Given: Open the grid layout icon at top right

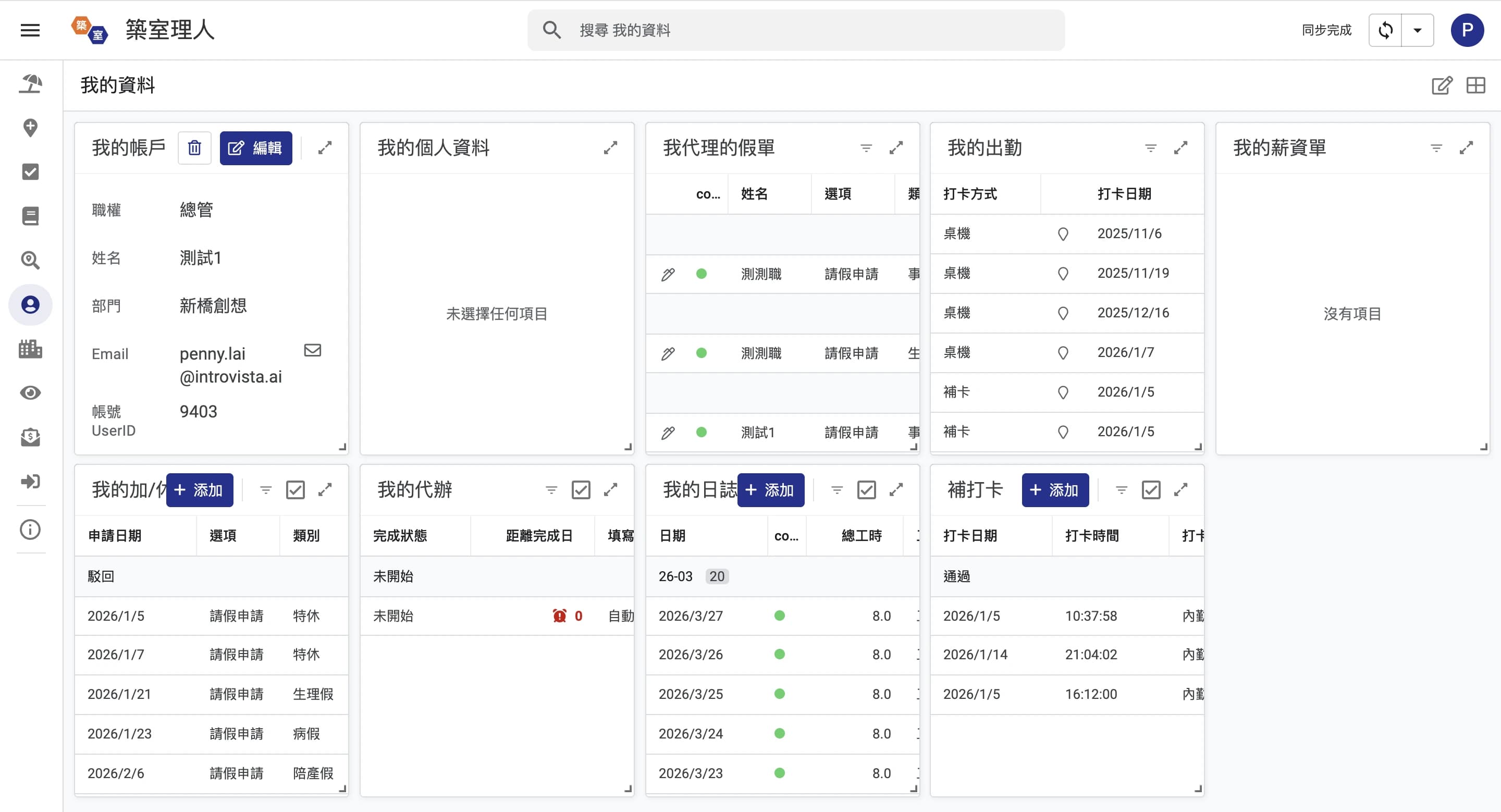Looking at the screenshot, I should coord(1475,85).
